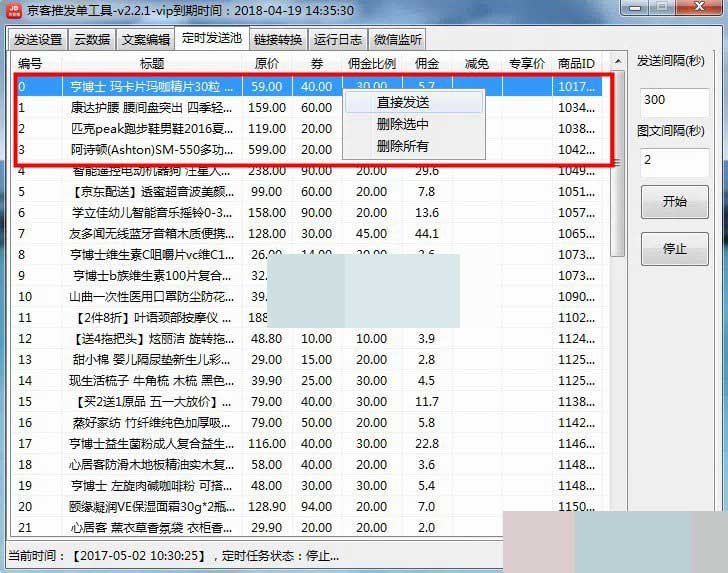Click the 原价 column header
728x573 pixels.
pos(267,63)
